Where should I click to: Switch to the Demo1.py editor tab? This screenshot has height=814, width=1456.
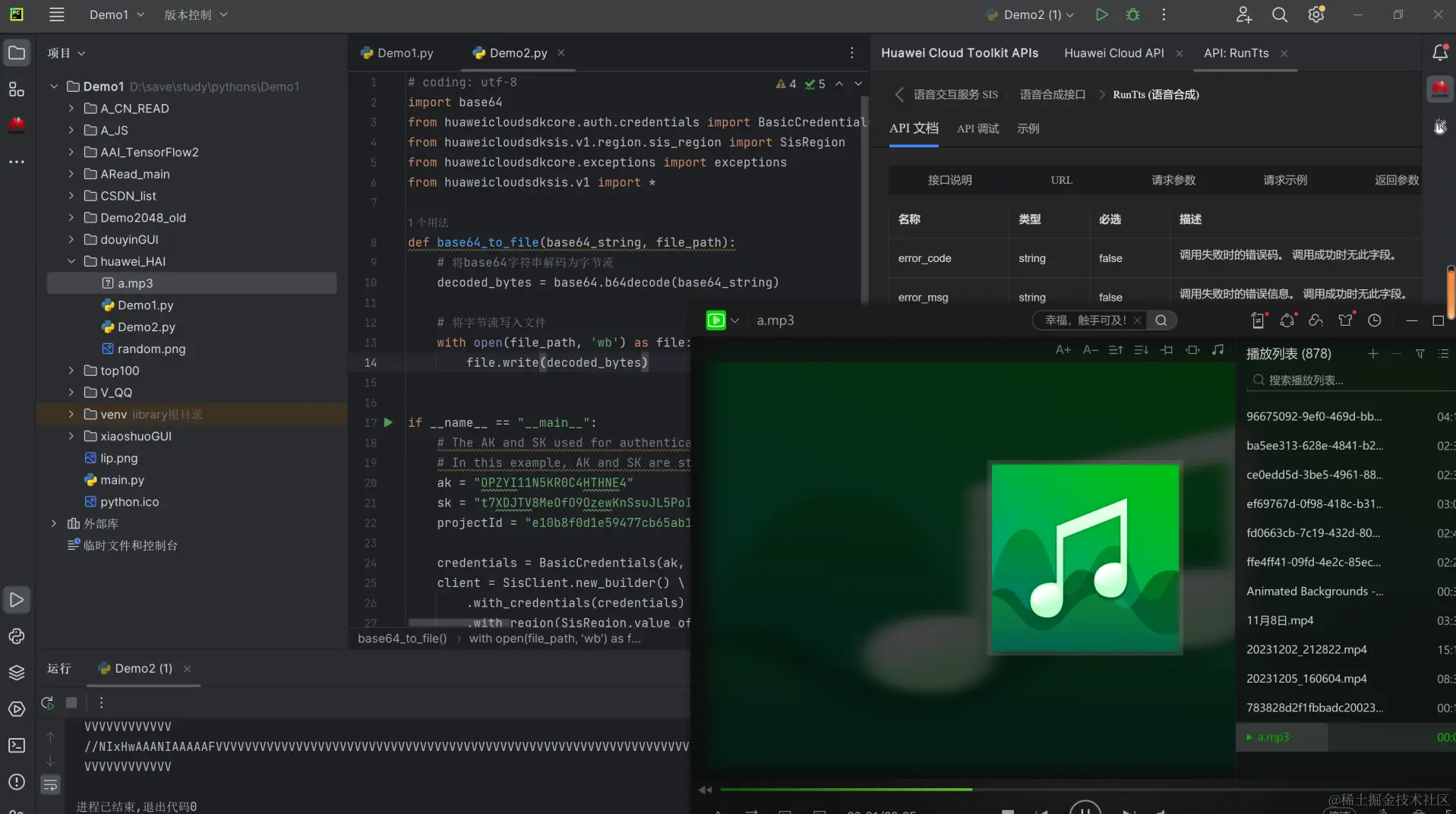point(397,53)
